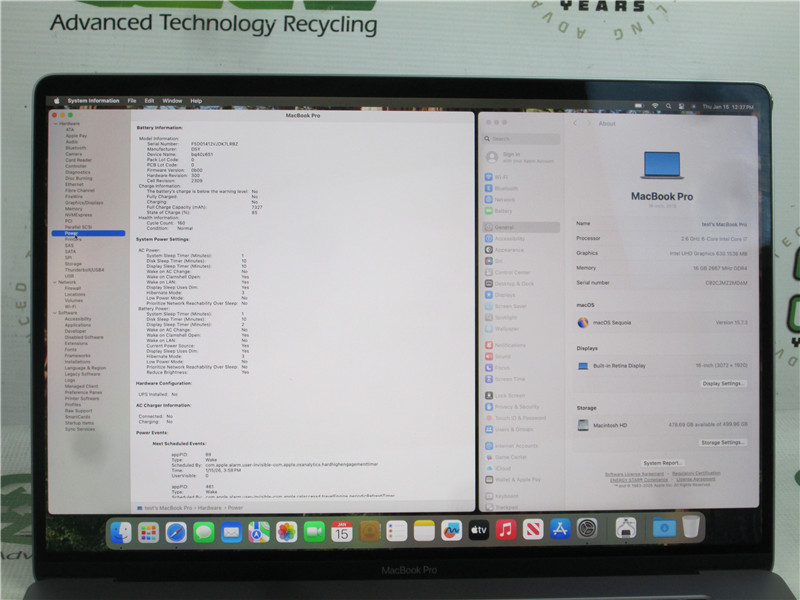This screenshot has width=800, height=600.
Task: Collapse the Software section in sidebar
Action: [55, 313]
